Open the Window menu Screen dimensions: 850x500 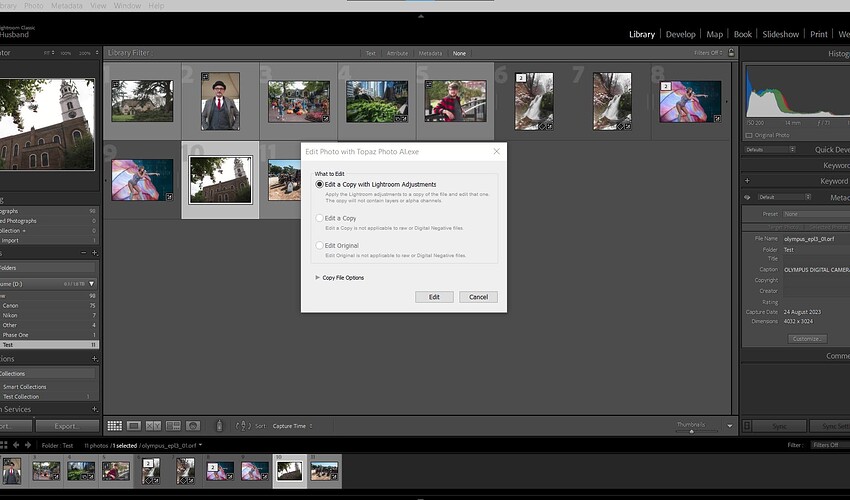click(x=127, y=6)
